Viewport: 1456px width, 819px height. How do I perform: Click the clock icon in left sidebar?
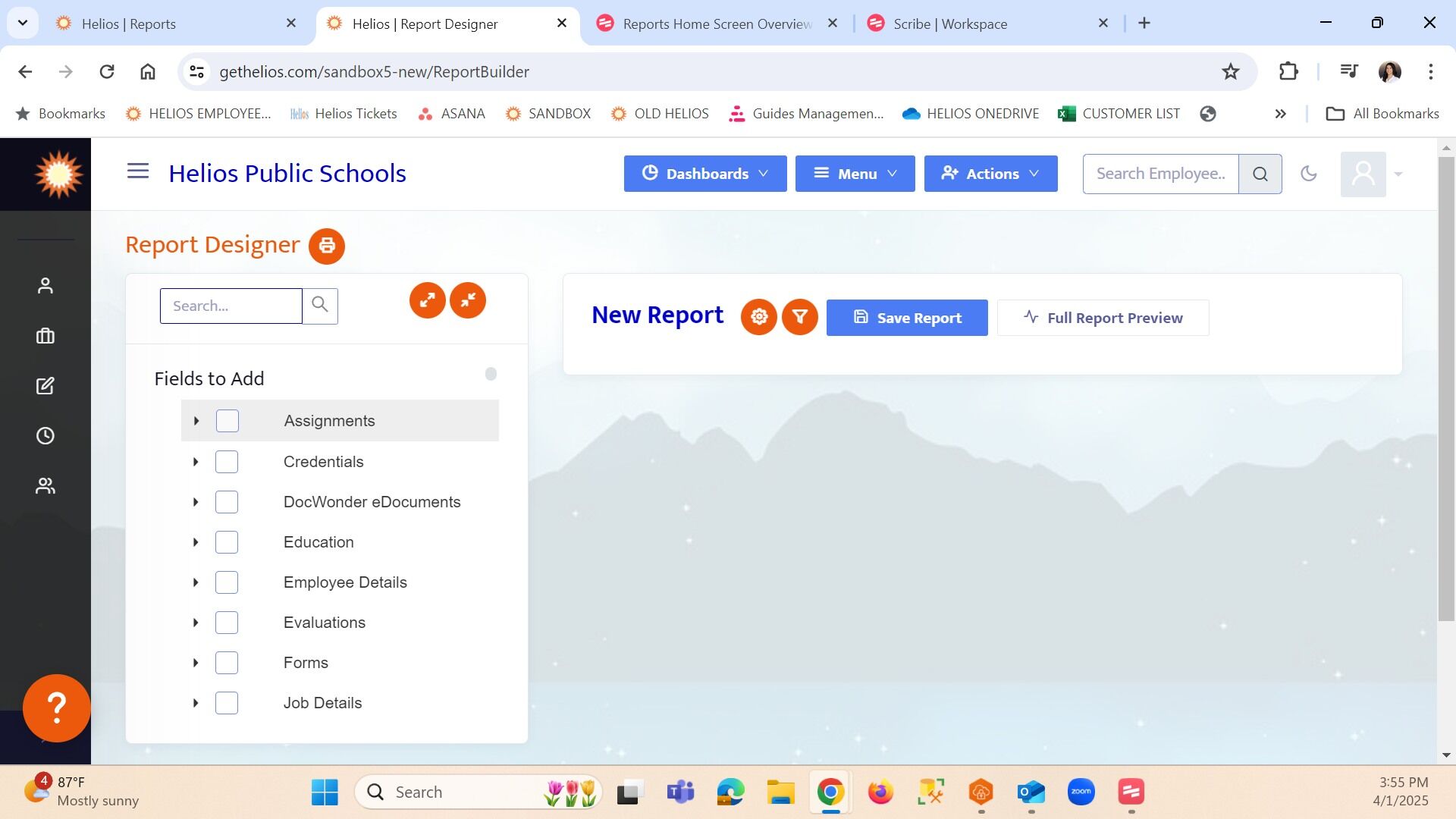coord(45,436)
